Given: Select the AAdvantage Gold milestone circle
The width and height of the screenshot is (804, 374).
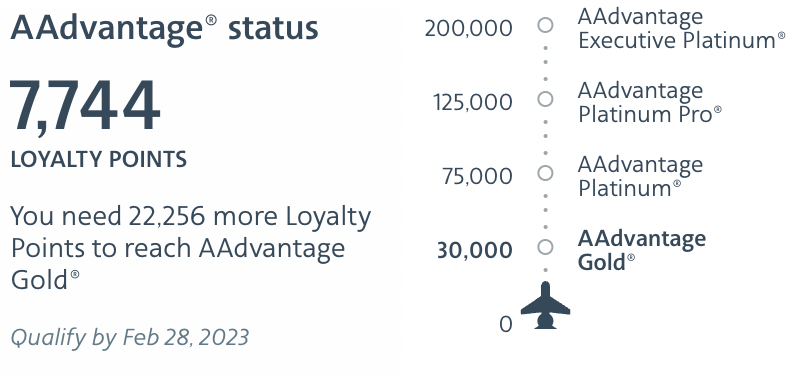Looking at the screenshot, I should click(x=546, y=247).
